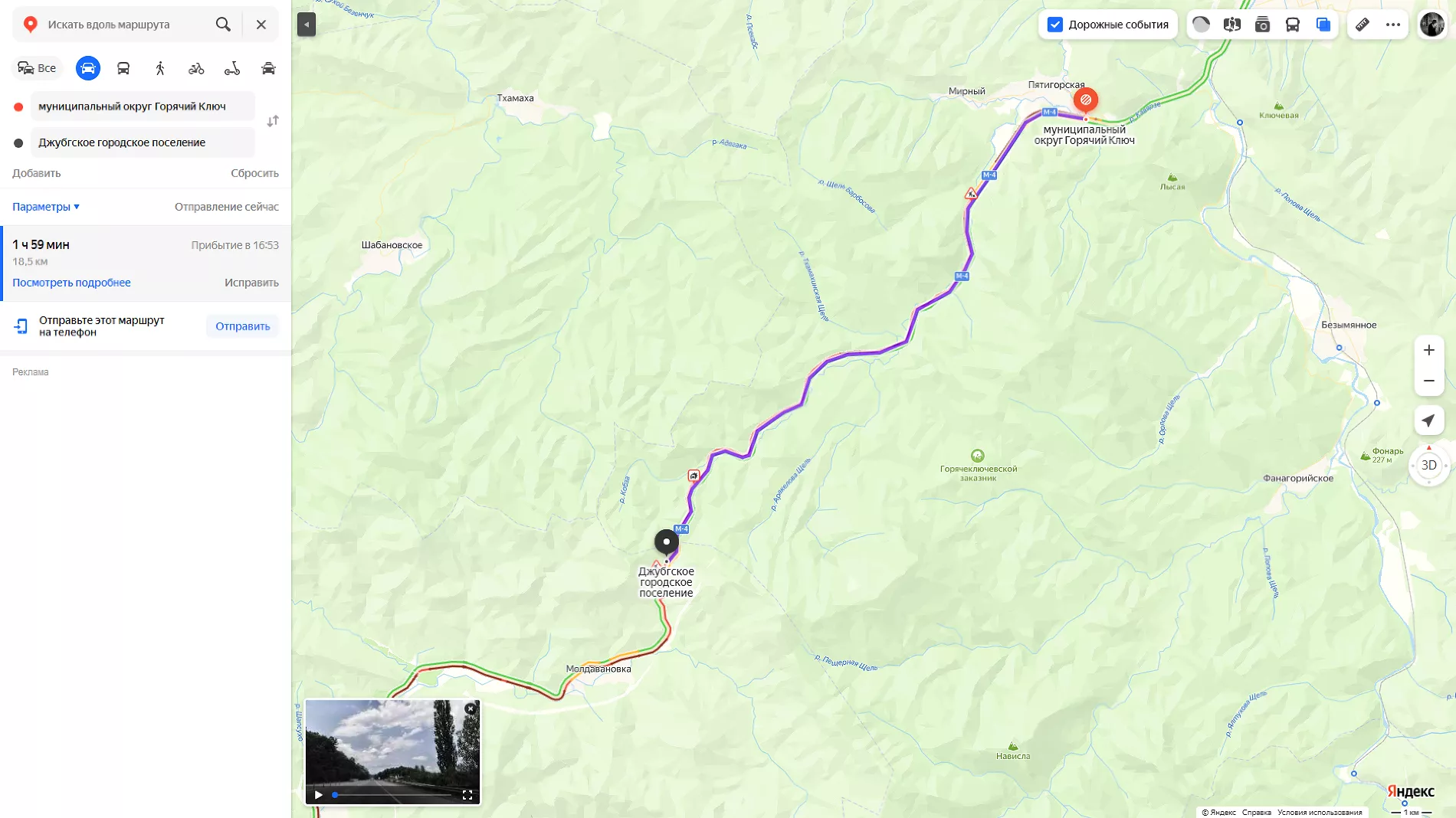Screen dimensions: 1456x818
Task: Select the Все transport modes tab
Action: tap(37, 68)
